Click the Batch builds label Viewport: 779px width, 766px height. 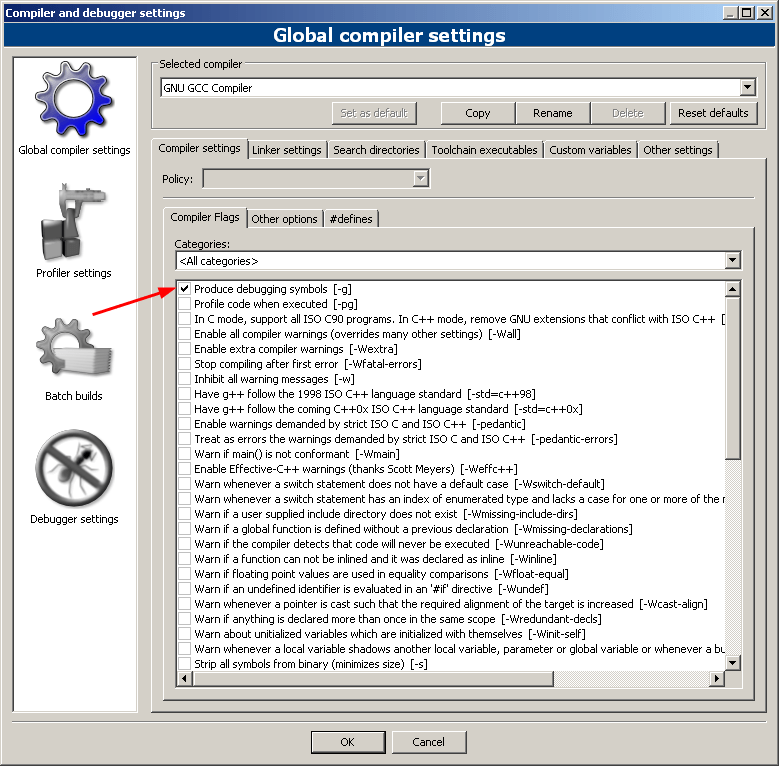(74, 396)
